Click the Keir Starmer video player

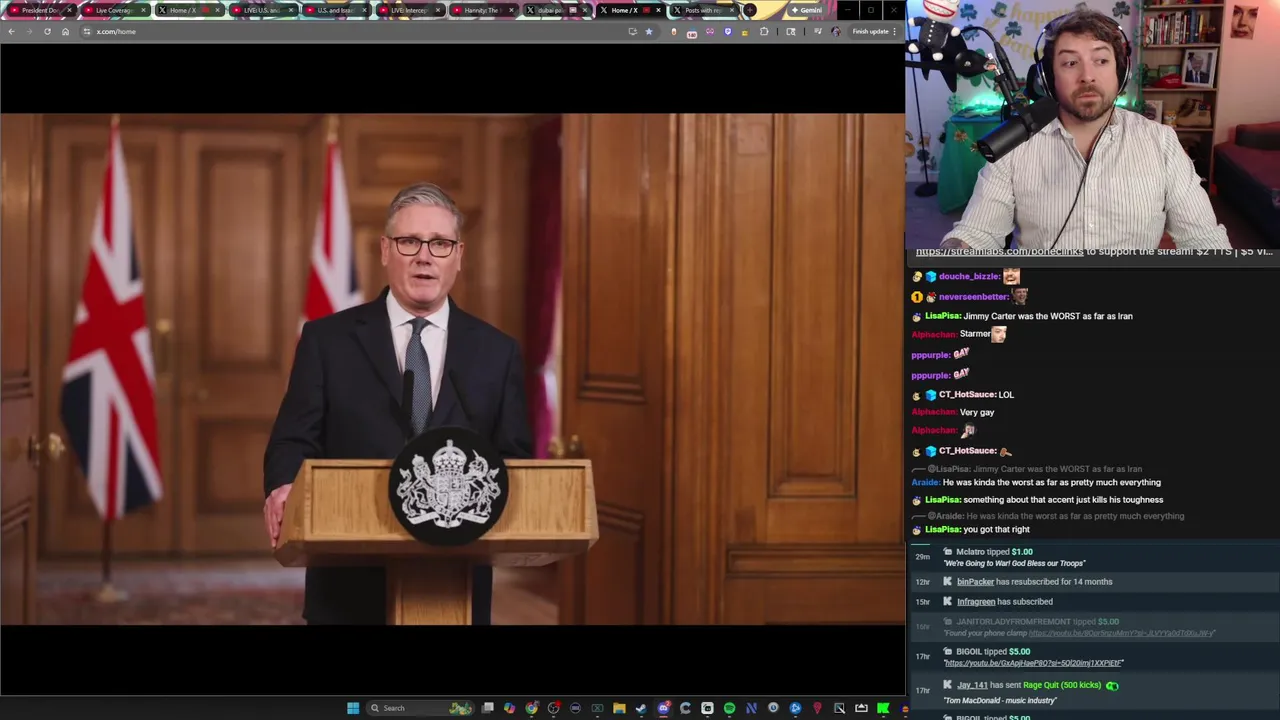pos(452,369)
